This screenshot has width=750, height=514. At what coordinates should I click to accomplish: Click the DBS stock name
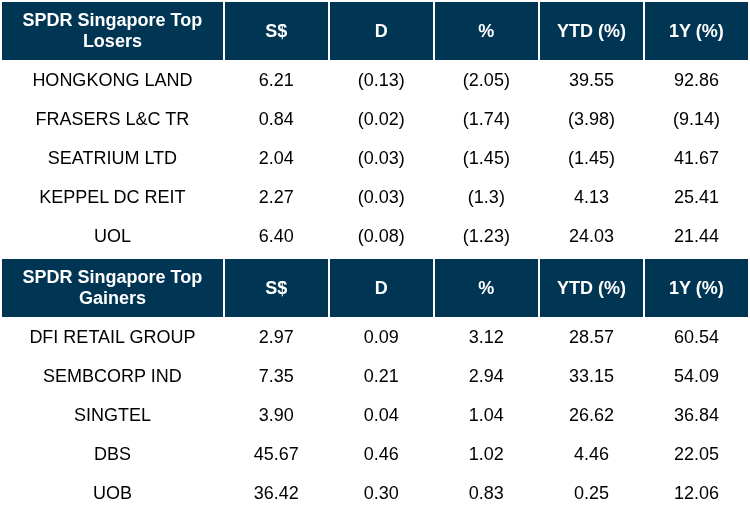pos(112,454)
